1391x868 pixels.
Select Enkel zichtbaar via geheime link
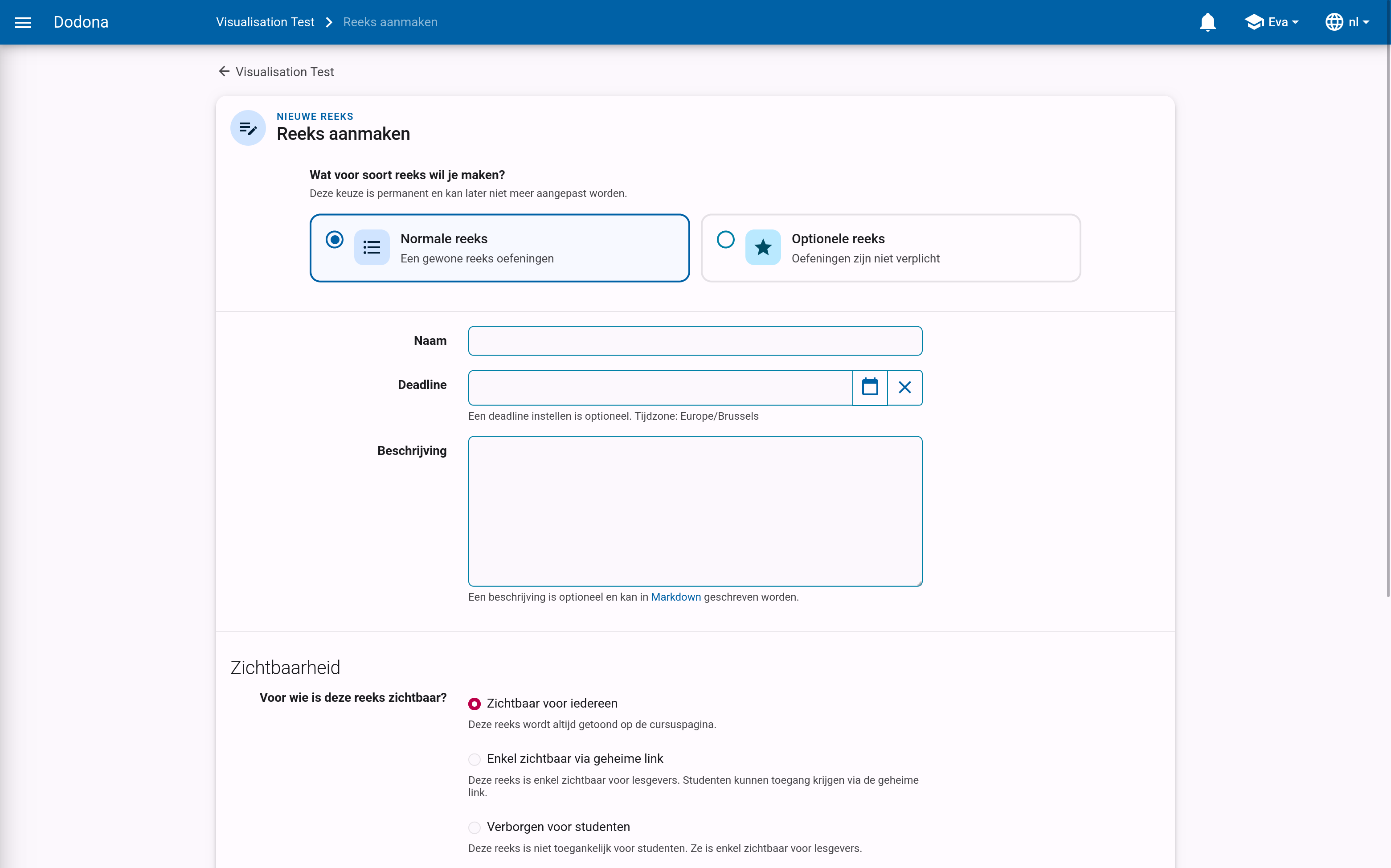coord(475,759)
